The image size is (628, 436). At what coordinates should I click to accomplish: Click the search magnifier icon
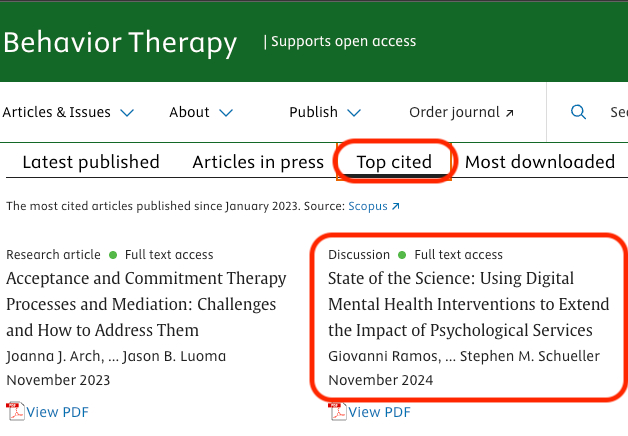click(x=578, y=112)
